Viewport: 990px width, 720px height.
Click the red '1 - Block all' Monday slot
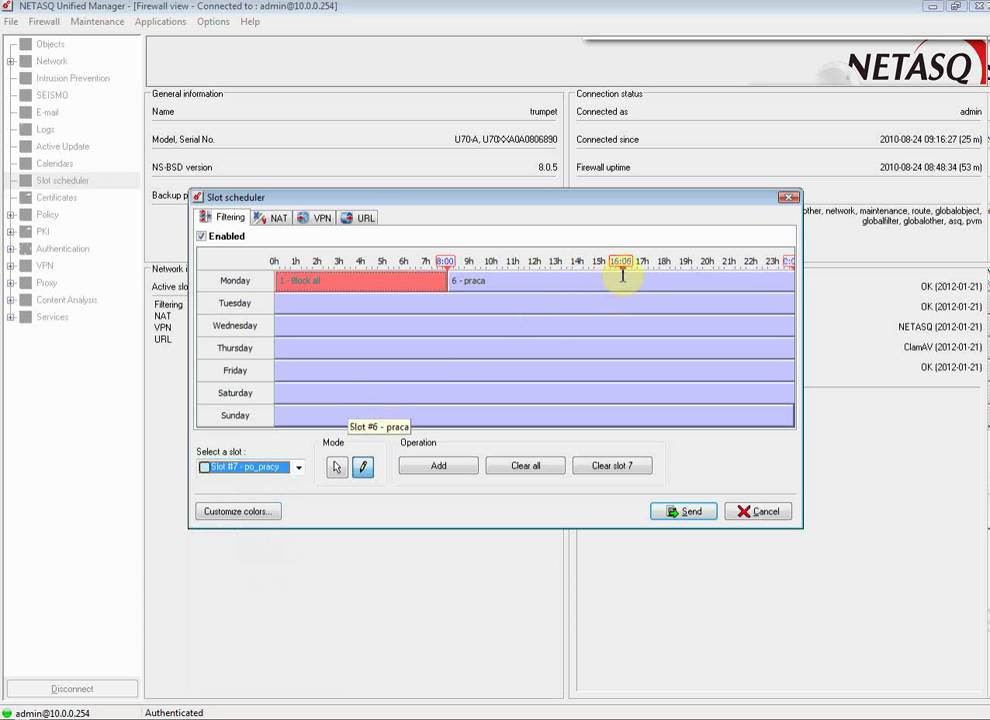(x=361, y=281)
